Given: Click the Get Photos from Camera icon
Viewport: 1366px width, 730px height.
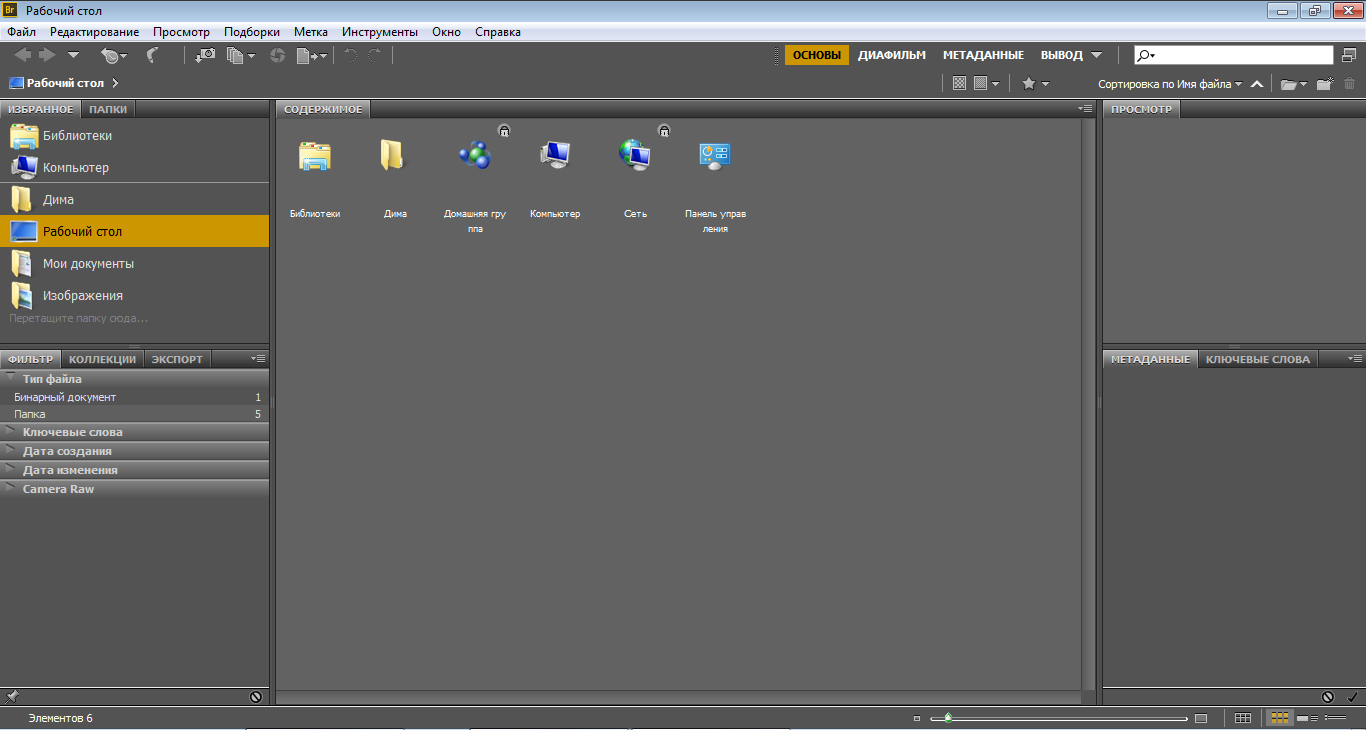Looking at the screenshot, I should pyautogui.click(x=205, y=56).
